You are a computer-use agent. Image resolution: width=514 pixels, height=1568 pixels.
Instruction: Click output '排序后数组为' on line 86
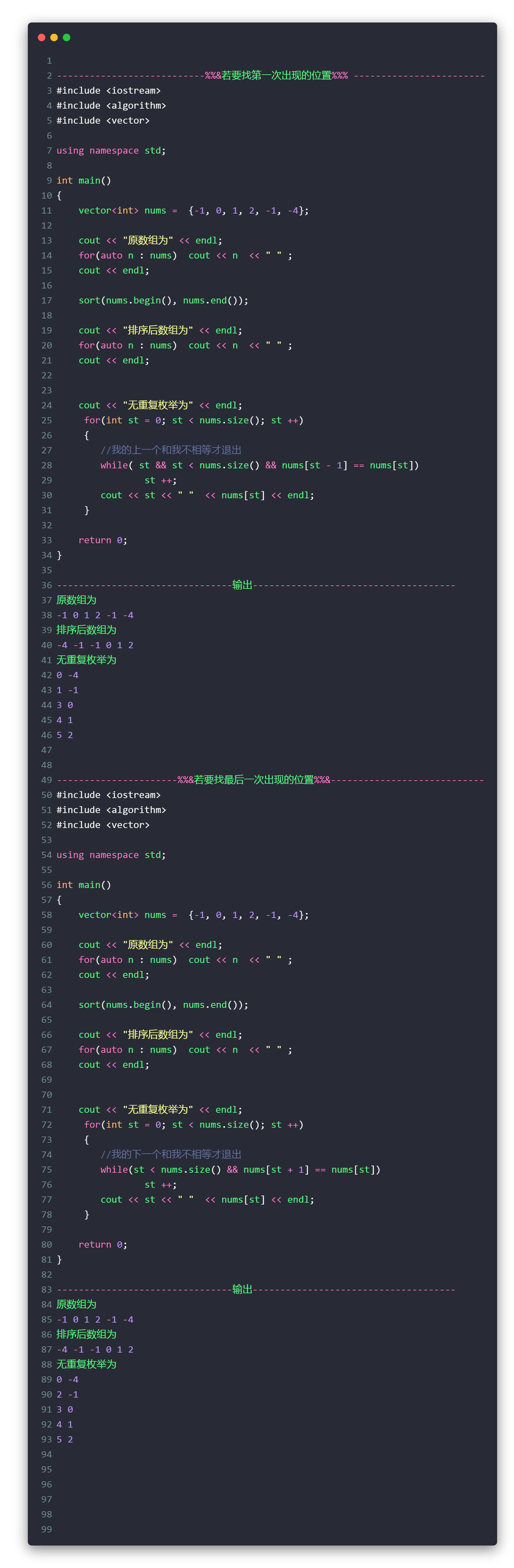pos(87,1334)
